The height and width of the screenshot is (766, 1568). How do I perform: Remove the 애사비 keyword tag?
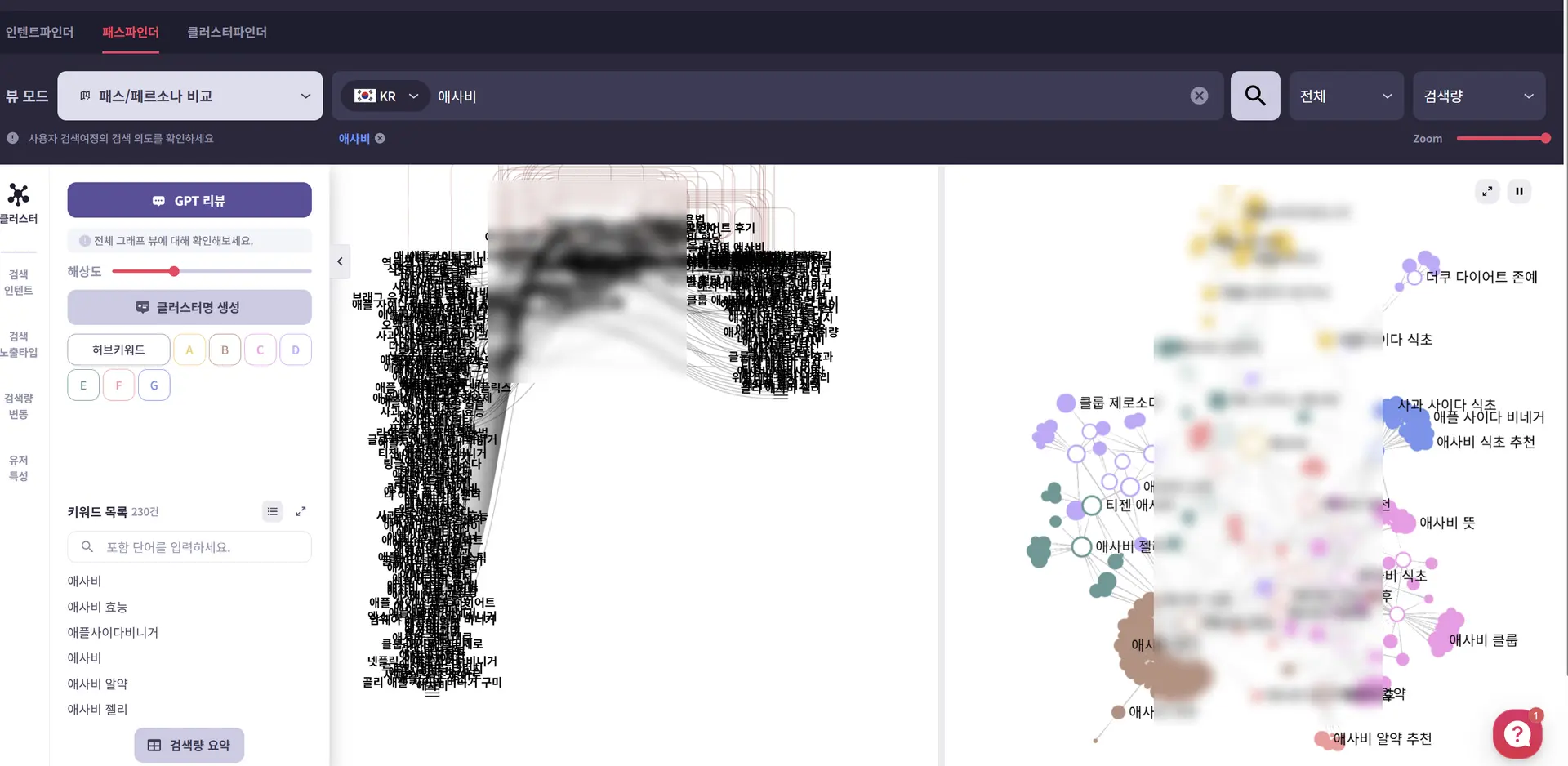(380, 139)
